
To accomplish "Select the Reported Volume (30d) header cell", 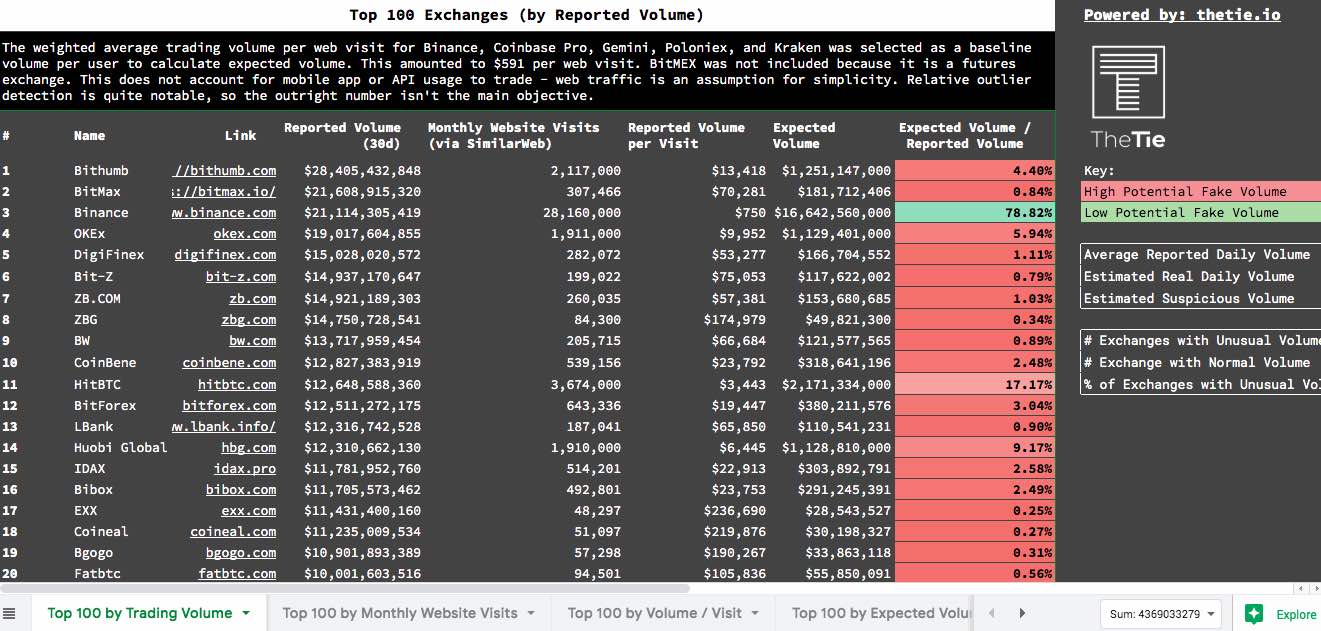I will pos(342,135).
